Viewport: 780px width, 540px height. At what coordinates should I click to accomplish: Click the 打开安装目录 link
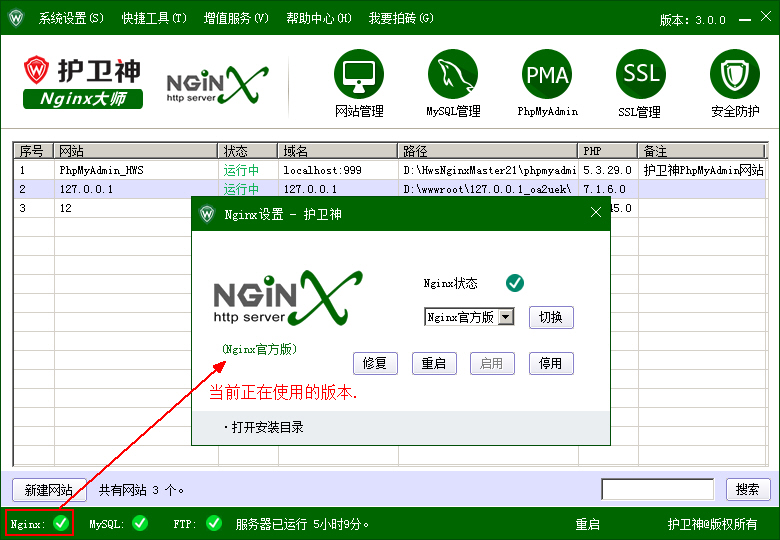click(267, 427)
